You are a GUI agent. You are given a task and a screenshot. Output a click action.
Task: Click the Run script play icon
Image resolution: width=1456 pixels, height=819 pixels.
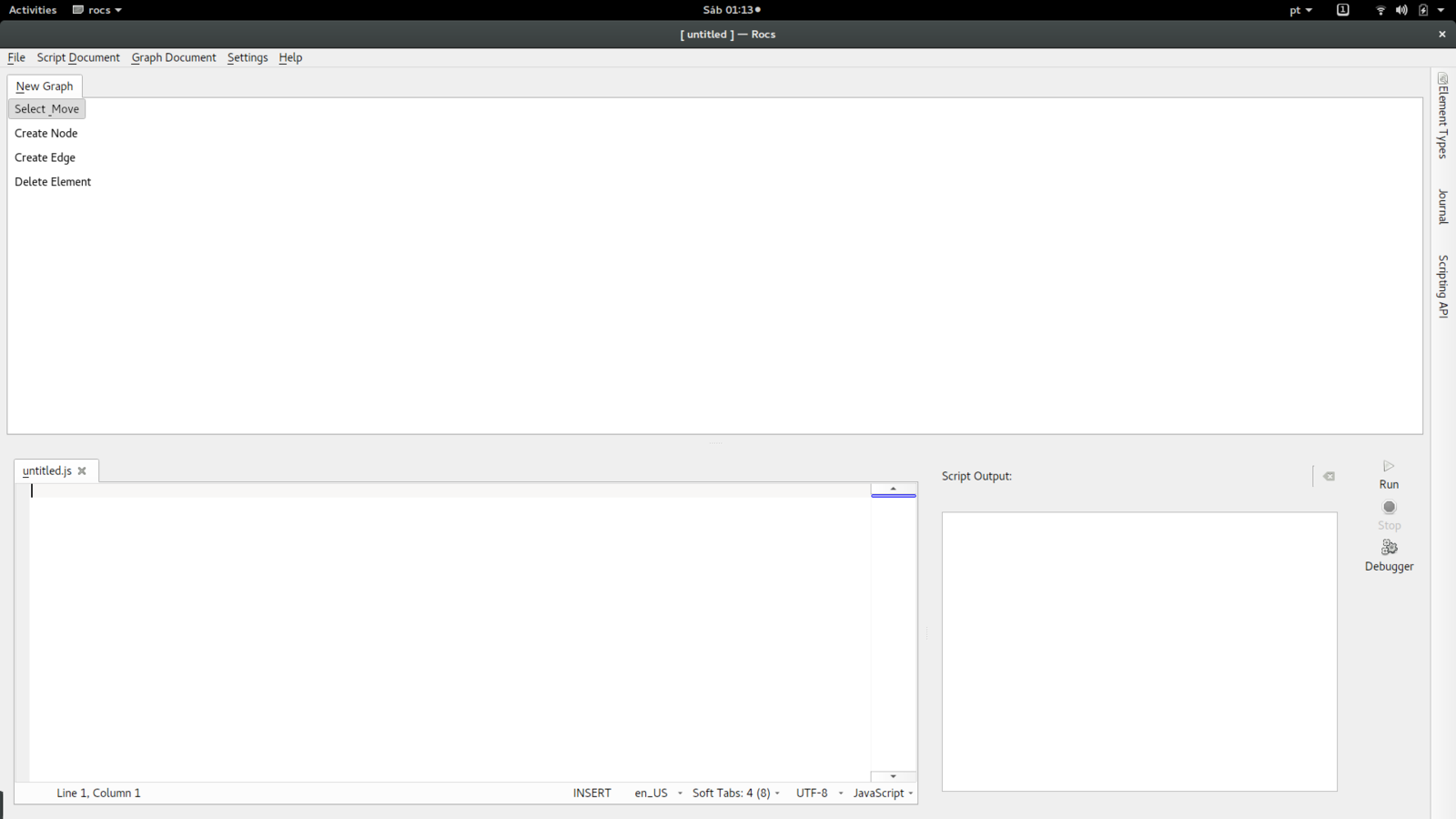pos(1389,467)
